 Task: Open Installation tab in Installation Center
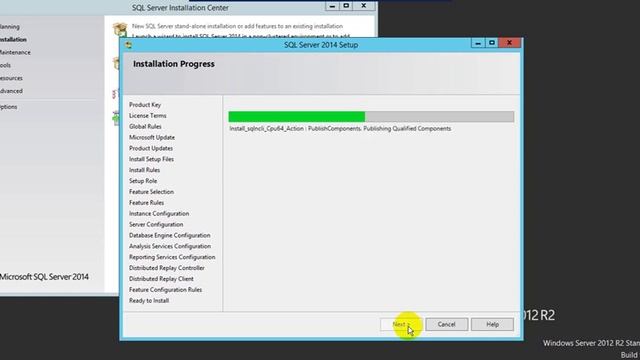(x=13, y=40)
